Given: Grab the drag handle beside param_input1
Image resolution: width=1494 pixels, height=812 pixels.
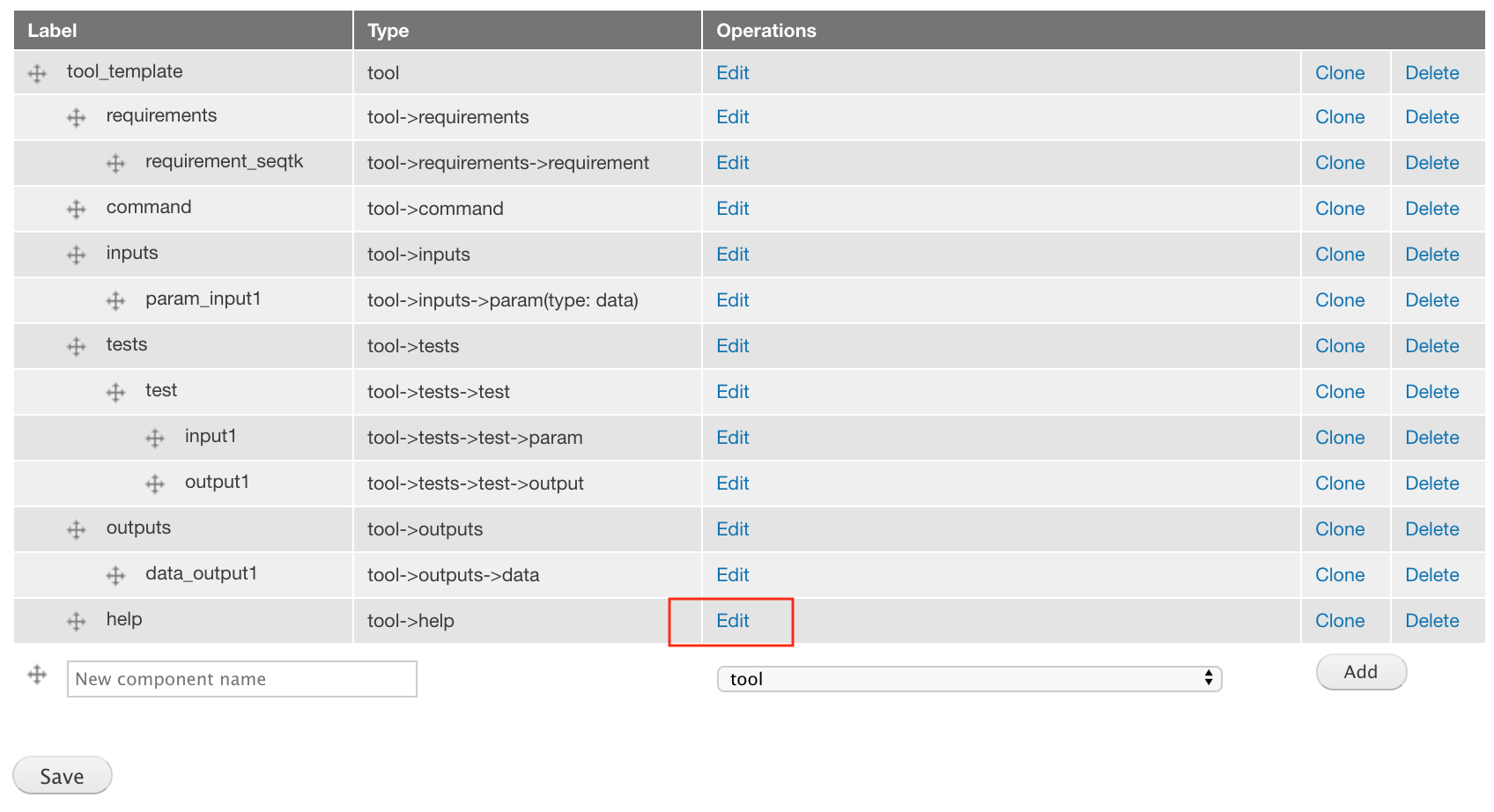Looking at the screenshot, I should click(x=115, y=300).
